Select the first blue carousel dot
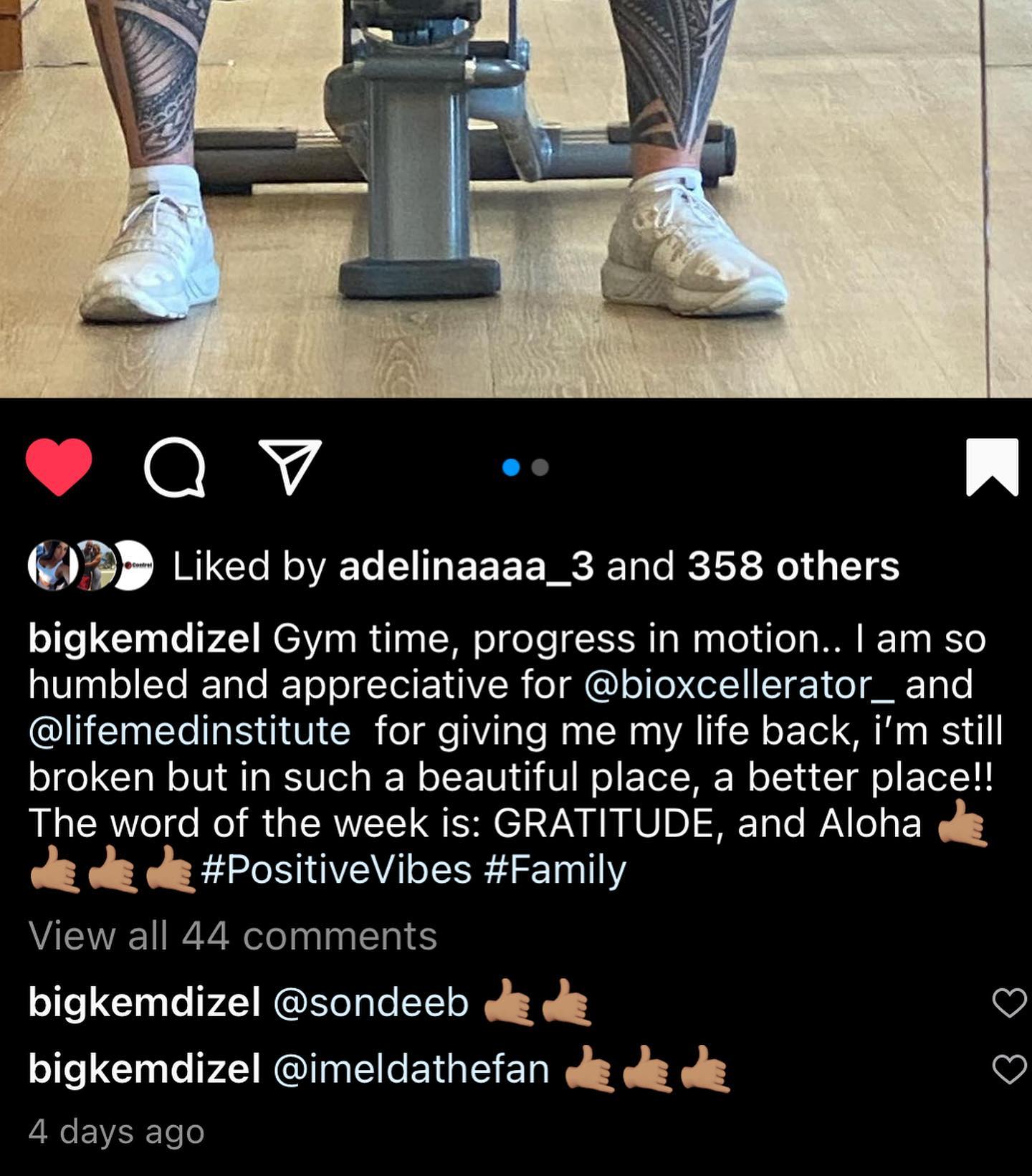Screen dimensions: 1032x1176 (x=511, y=467)
